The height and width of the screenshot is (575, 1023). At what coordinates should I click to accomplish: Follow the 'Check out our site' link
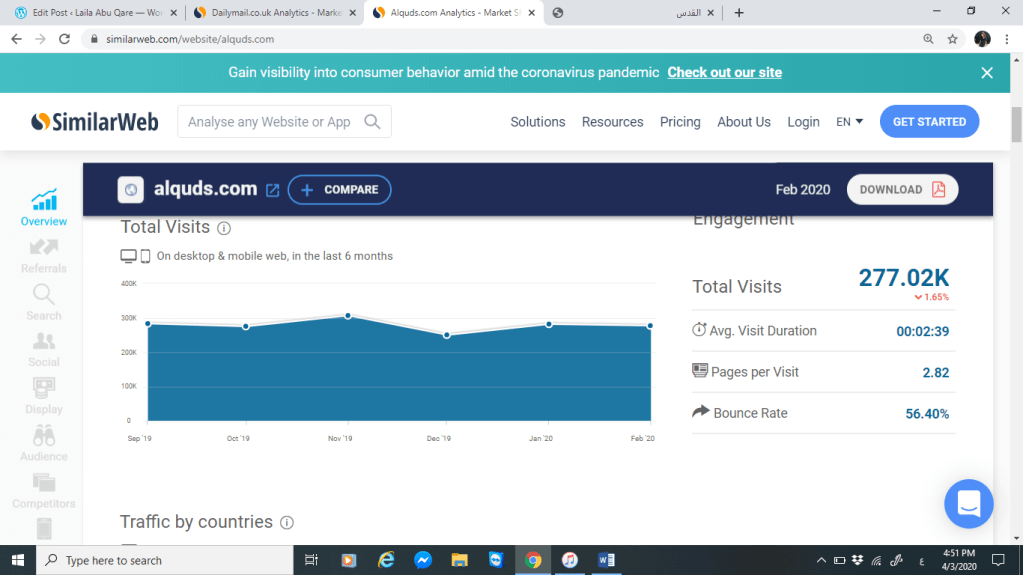[724, 72]
